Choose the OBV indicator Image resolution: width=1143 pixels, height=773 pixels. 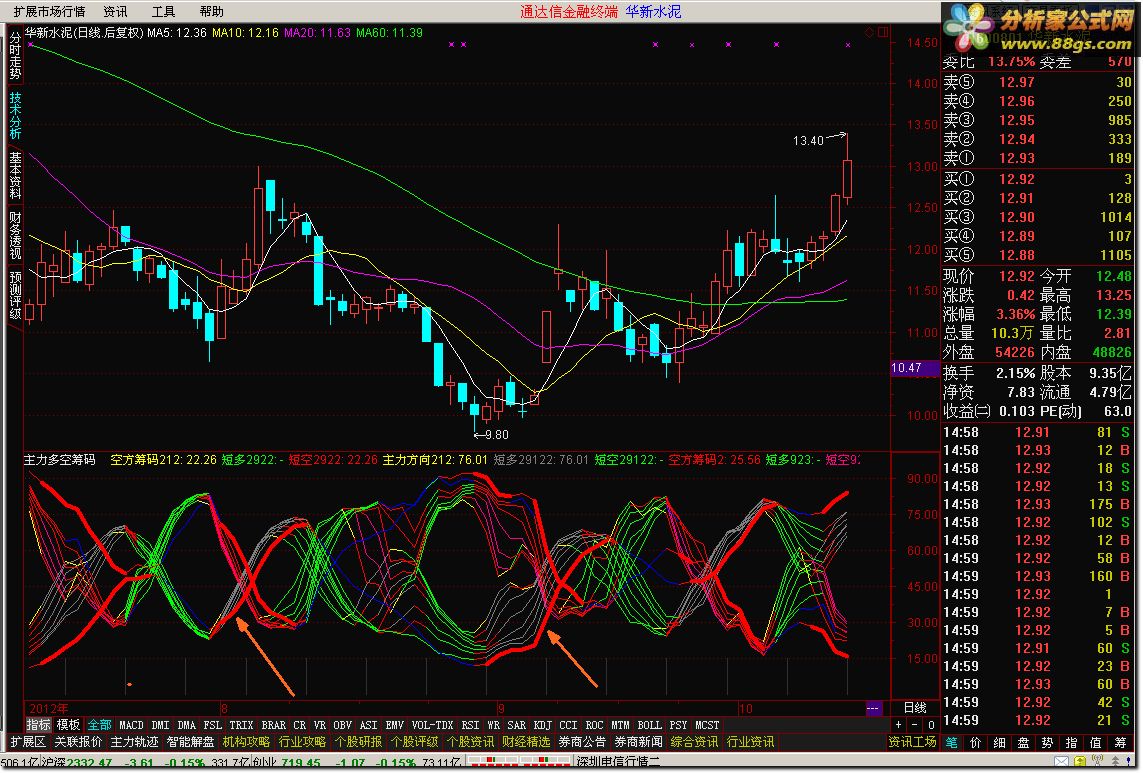pyautogui.click(x=343, y=725)
